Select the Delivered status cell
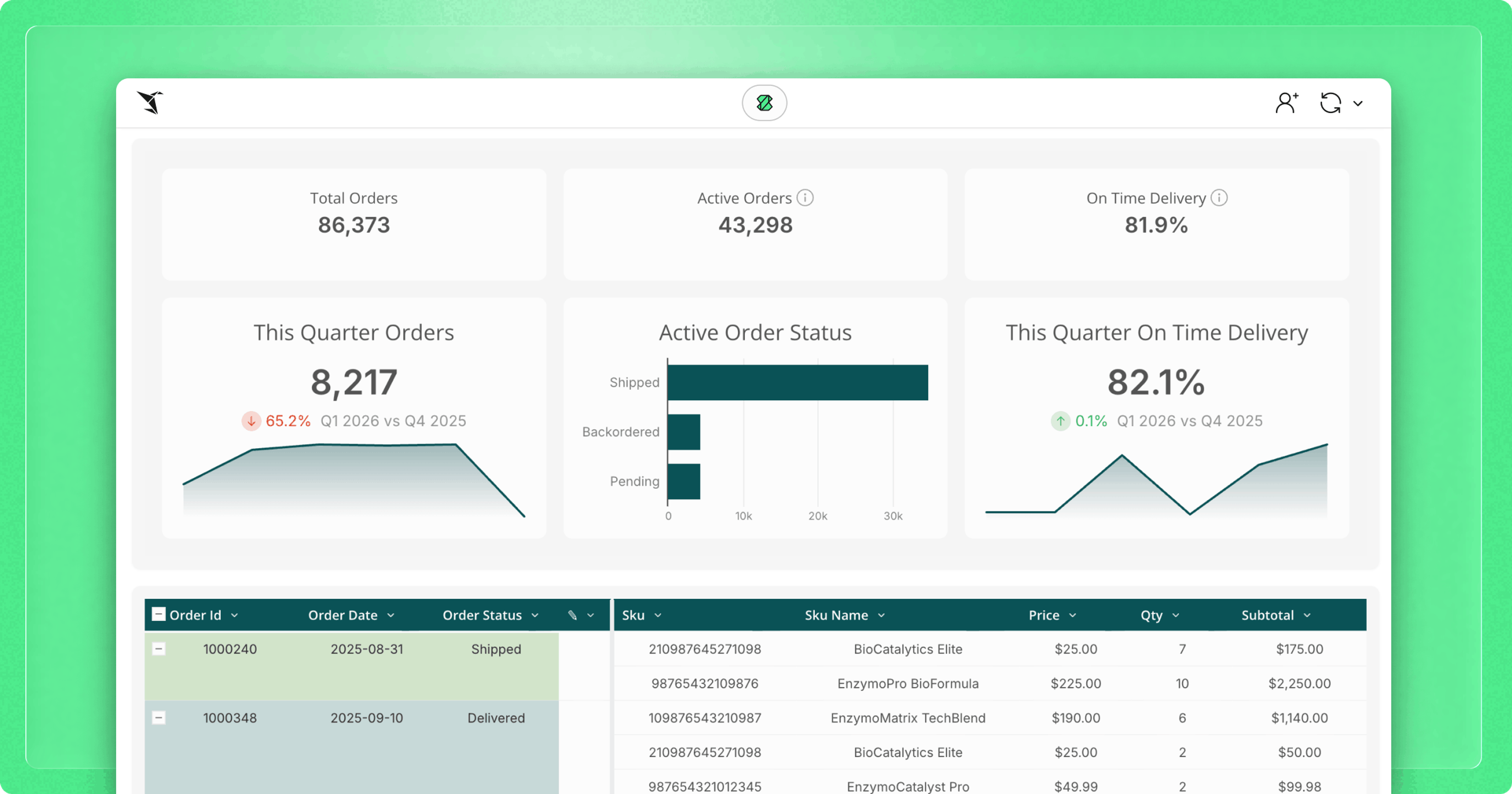The width and height of the screenshot is (1512, 794). [496, 718]
